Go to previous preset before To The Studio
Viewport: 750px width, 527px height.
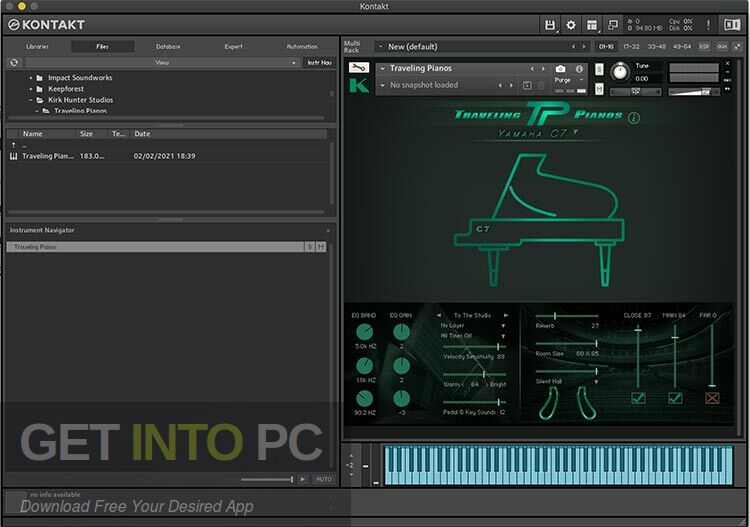click(x=439, y=315)
